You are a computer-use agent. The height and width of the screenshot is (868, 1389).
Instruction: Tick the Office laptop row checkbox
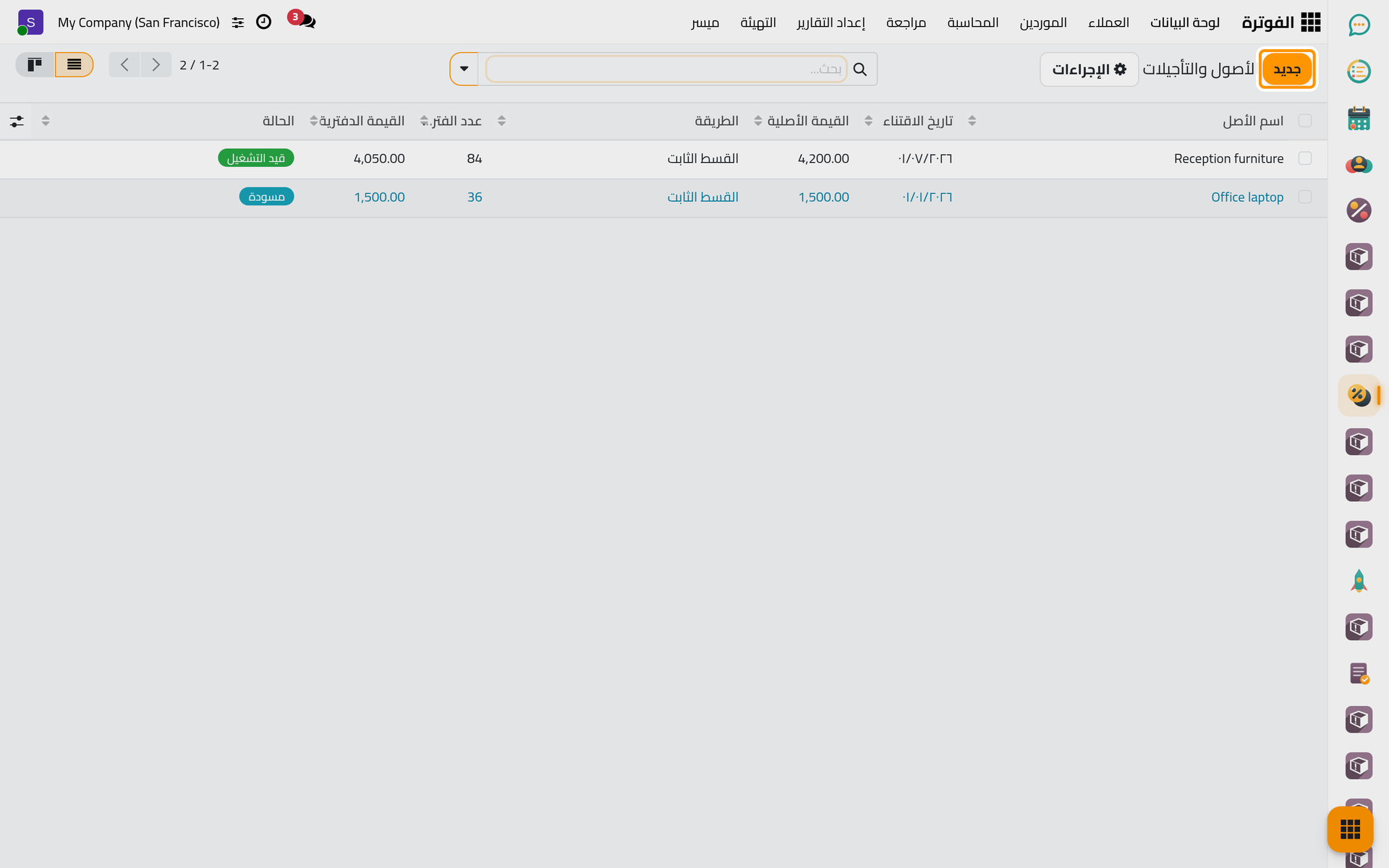(1305, 197)
